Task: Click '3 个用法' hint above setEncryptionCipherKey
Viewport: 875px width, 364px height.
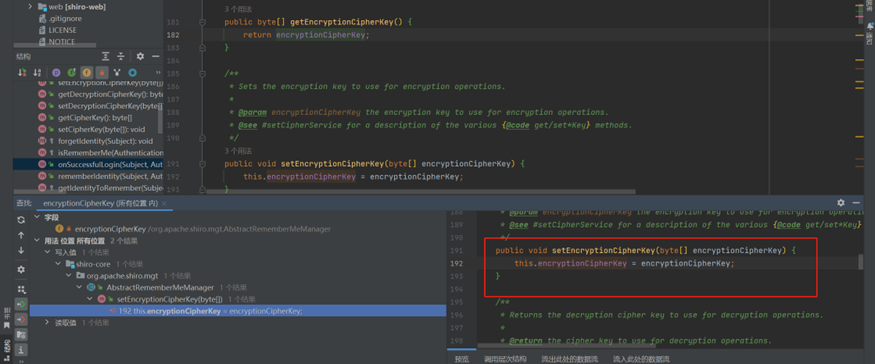Action: [237, 151]
